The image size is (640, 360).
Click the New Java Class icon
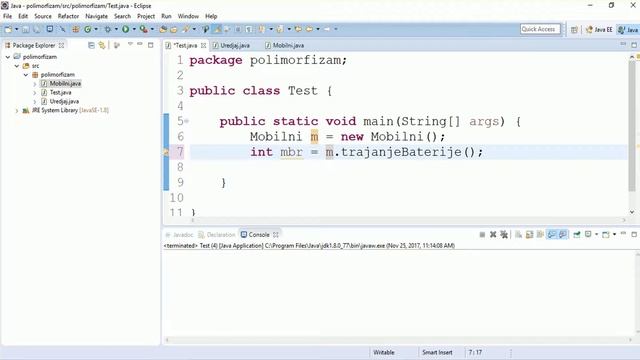point(88,29)
